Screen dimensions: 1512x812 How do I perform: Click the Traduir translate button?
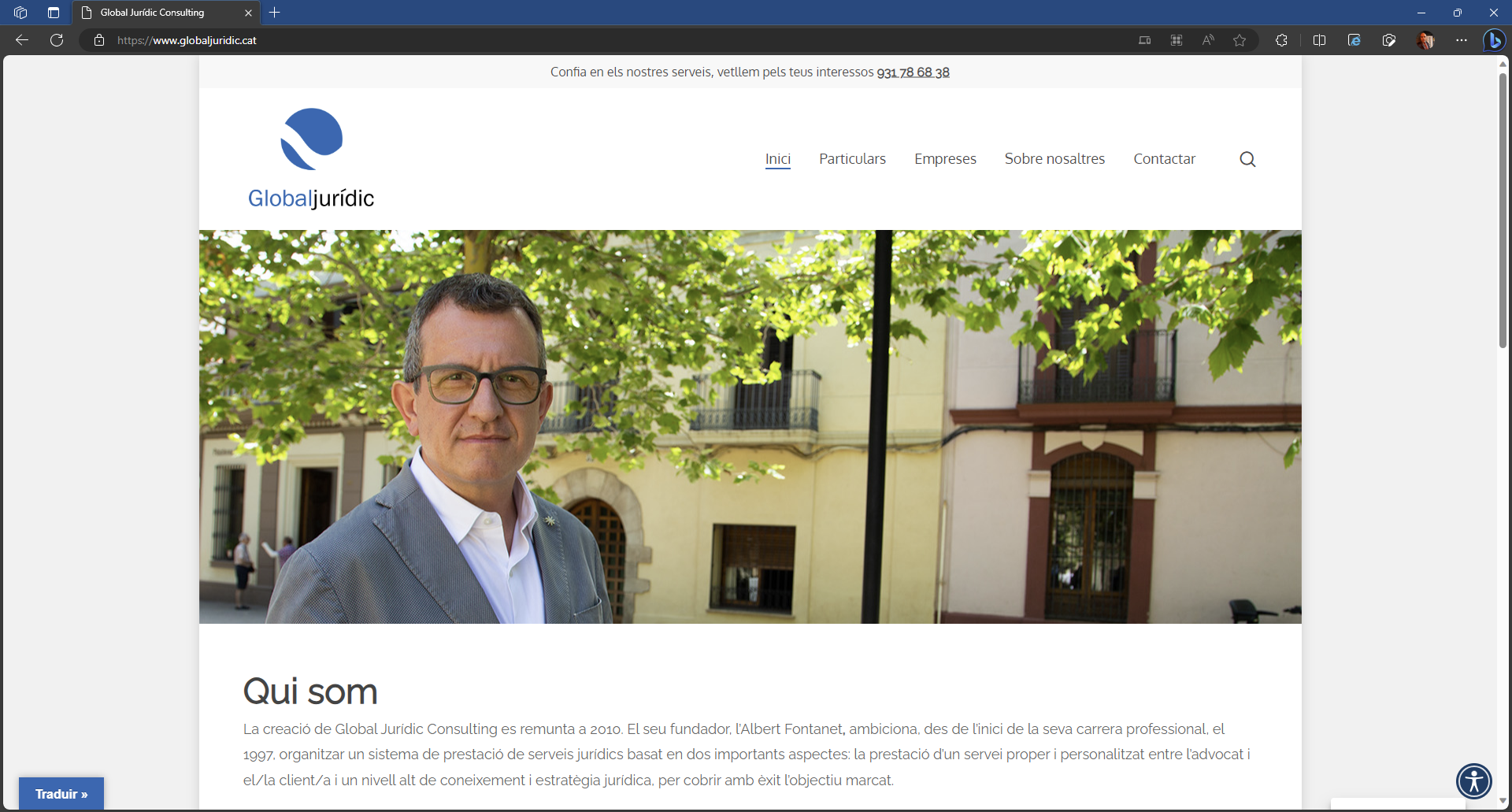click(61, 794)
